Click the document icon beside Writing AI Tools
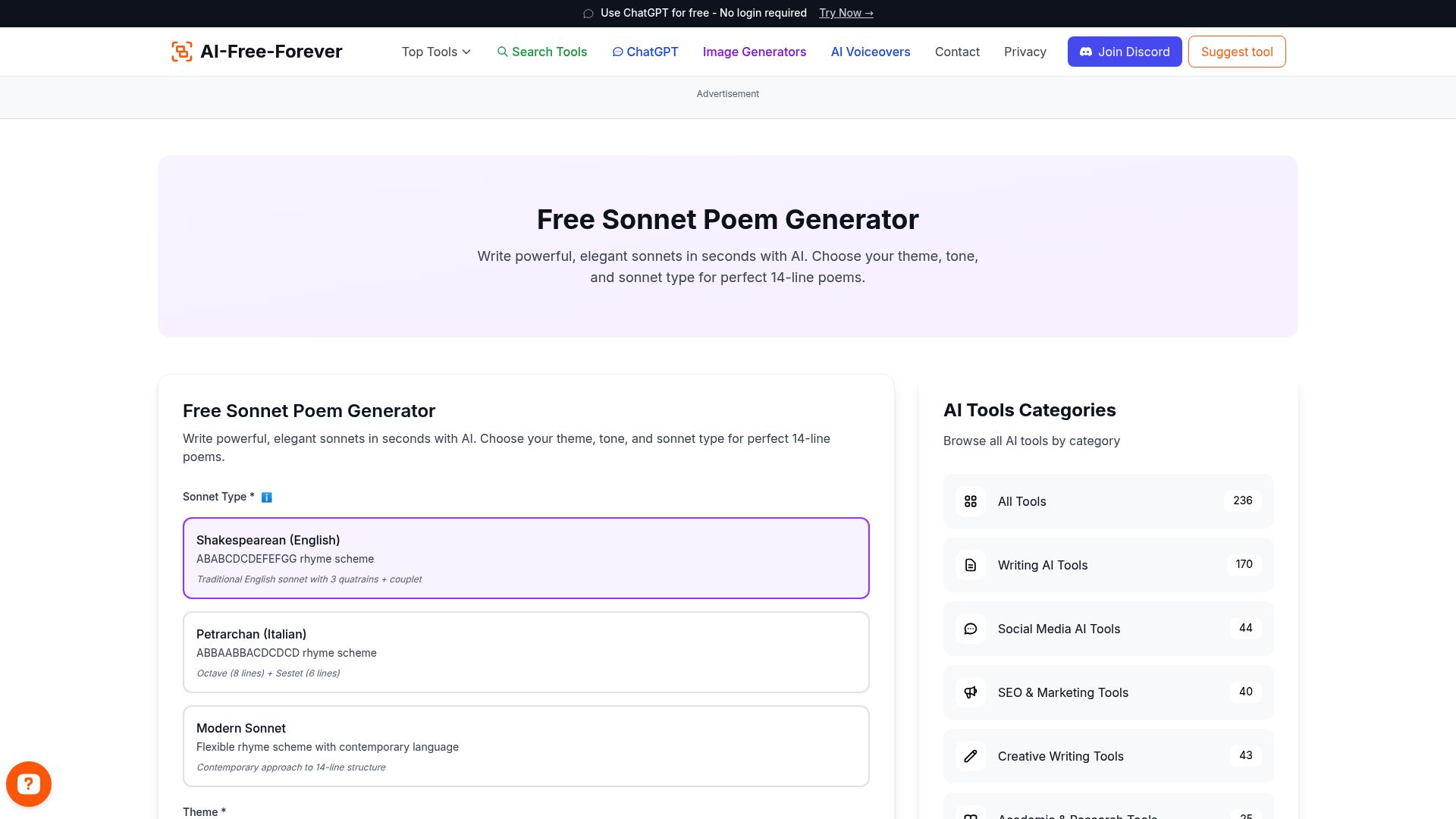The height and width of the screenshot is (819, 1456). (x=970, y=565)
